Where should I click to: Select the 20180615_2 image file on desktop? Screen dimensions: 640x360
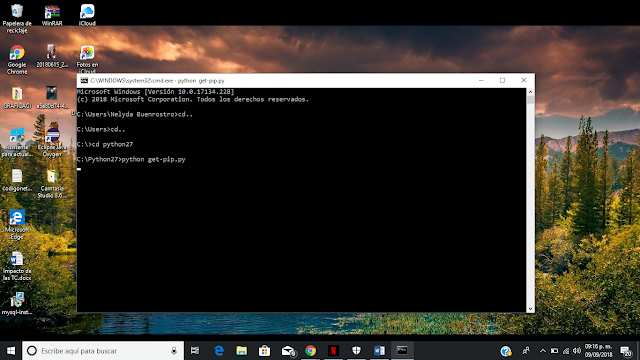pos(52,56)
